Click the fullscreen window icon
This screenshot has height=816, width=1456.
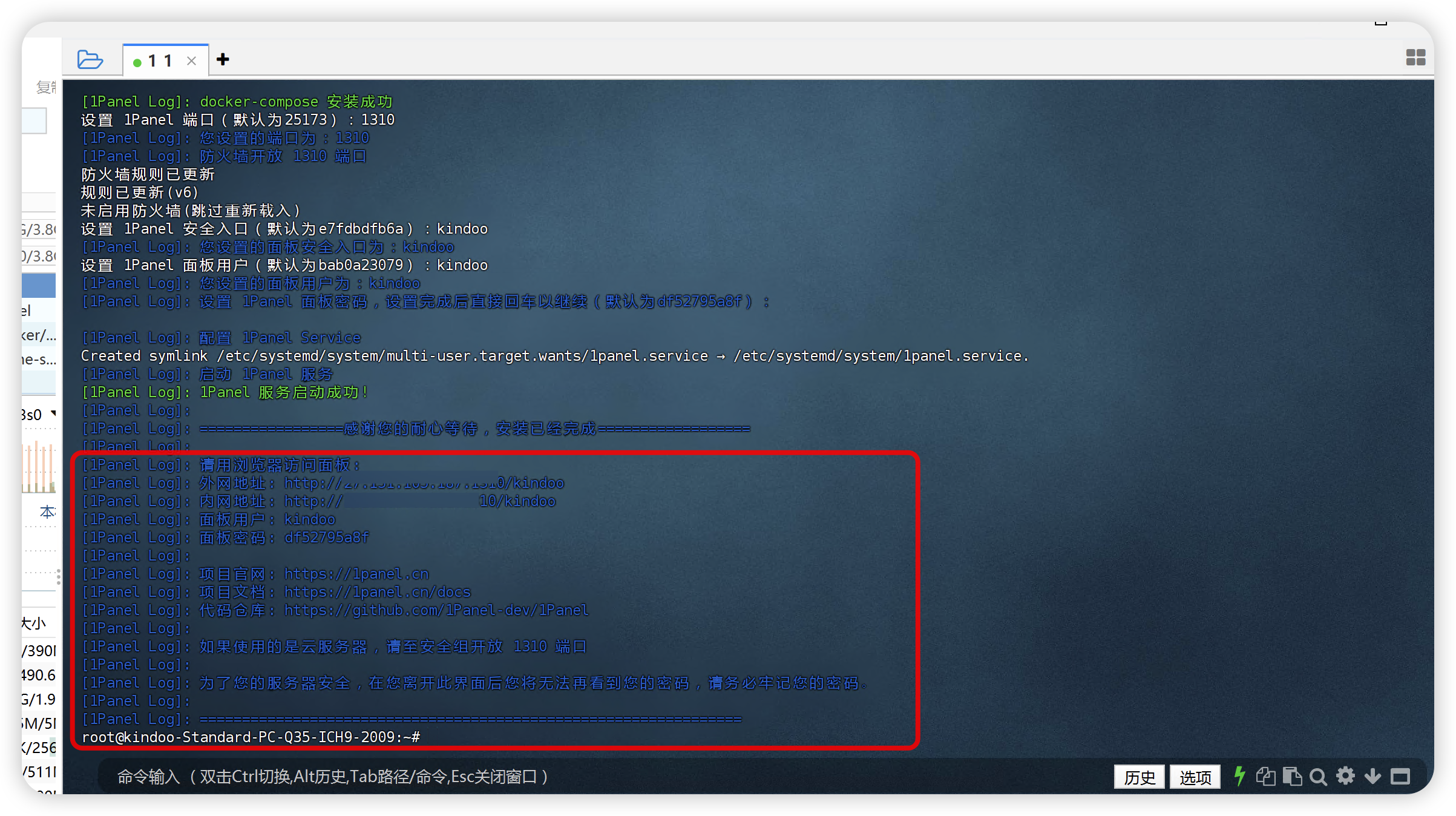(1400, 776)
